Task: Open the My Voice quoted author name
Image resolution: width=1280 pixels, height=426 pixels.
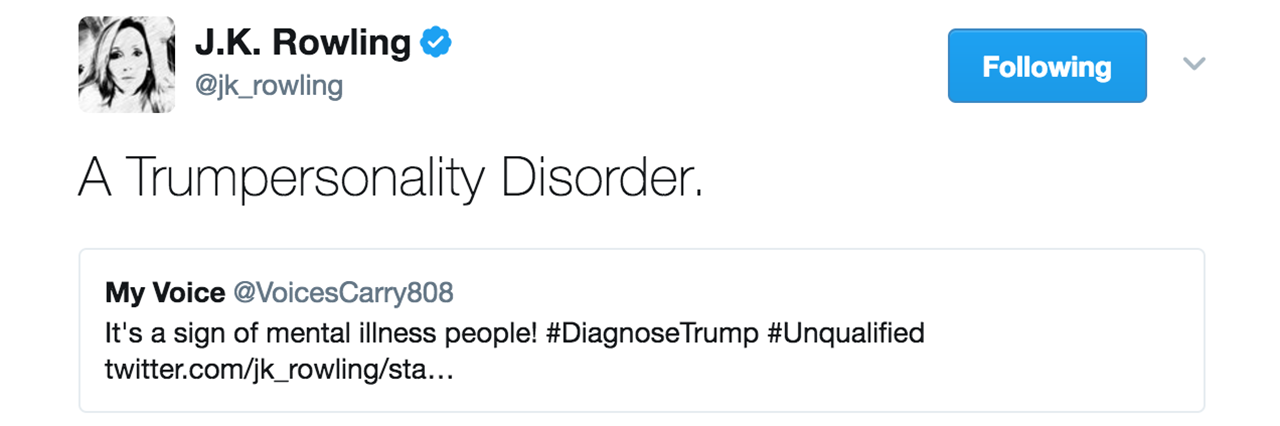Action: (x=165, y=293)
